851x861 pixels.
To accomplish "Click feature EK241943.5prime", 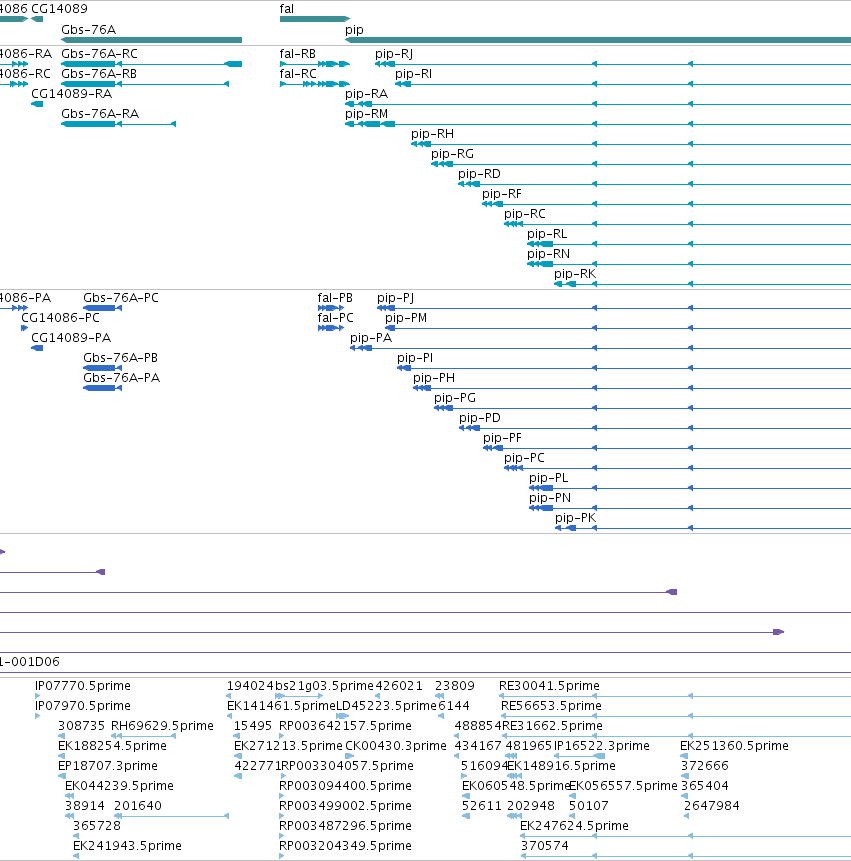I will point(127,846).
